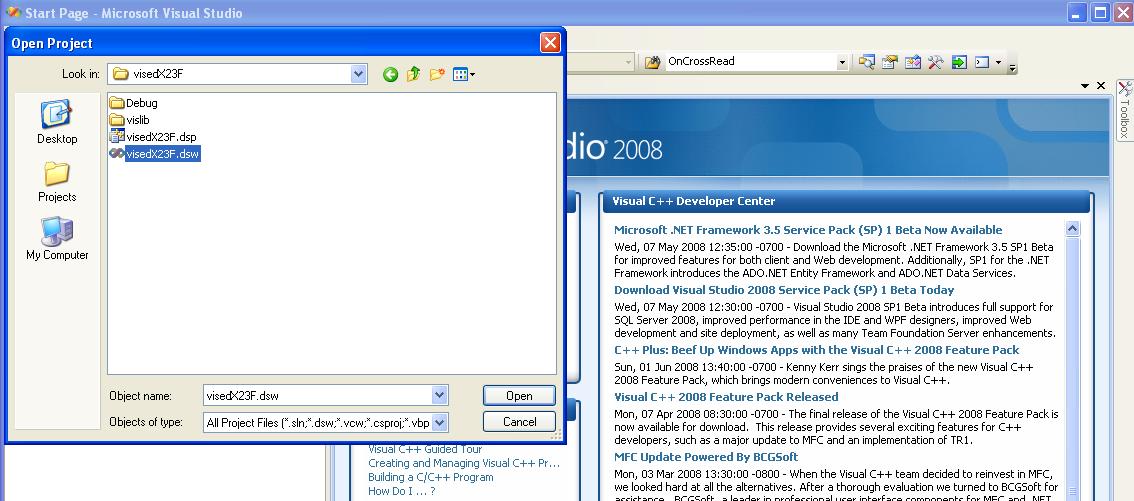Click the dialog resize grip corner

555,434
